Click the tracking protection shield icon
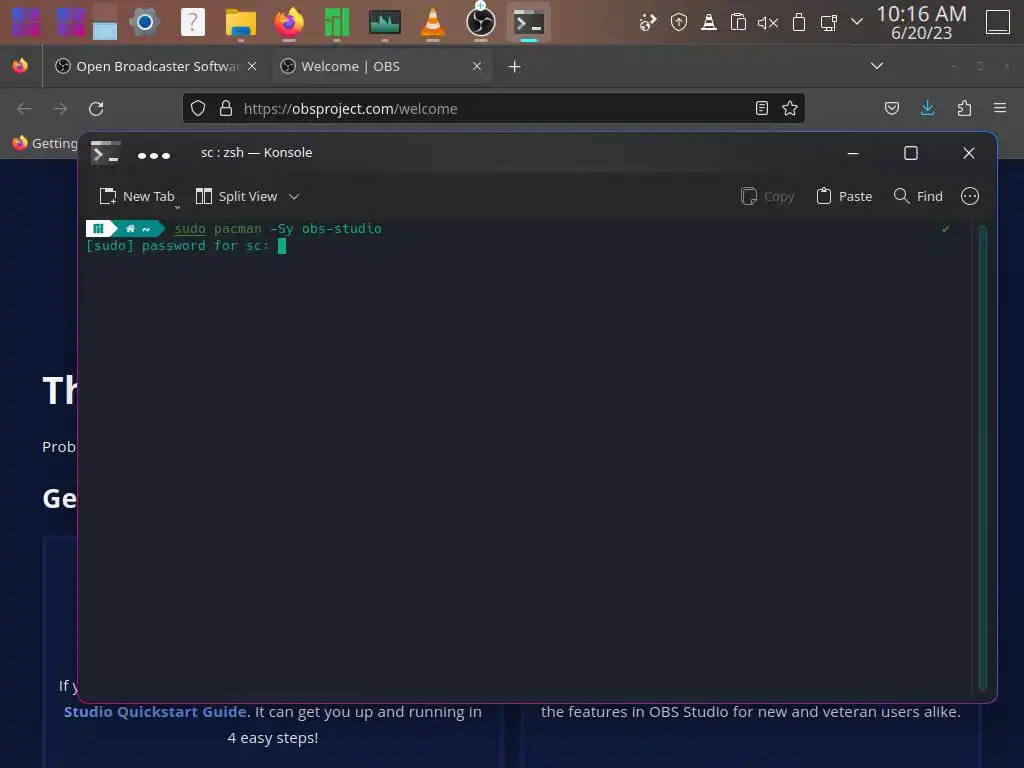 click(x=198, y=108)
